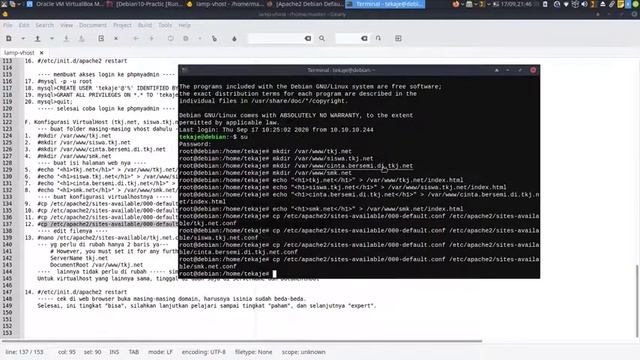Open the Document menu
The height and width of the screenshot is (360, 640).
click(x=93, y=25)
